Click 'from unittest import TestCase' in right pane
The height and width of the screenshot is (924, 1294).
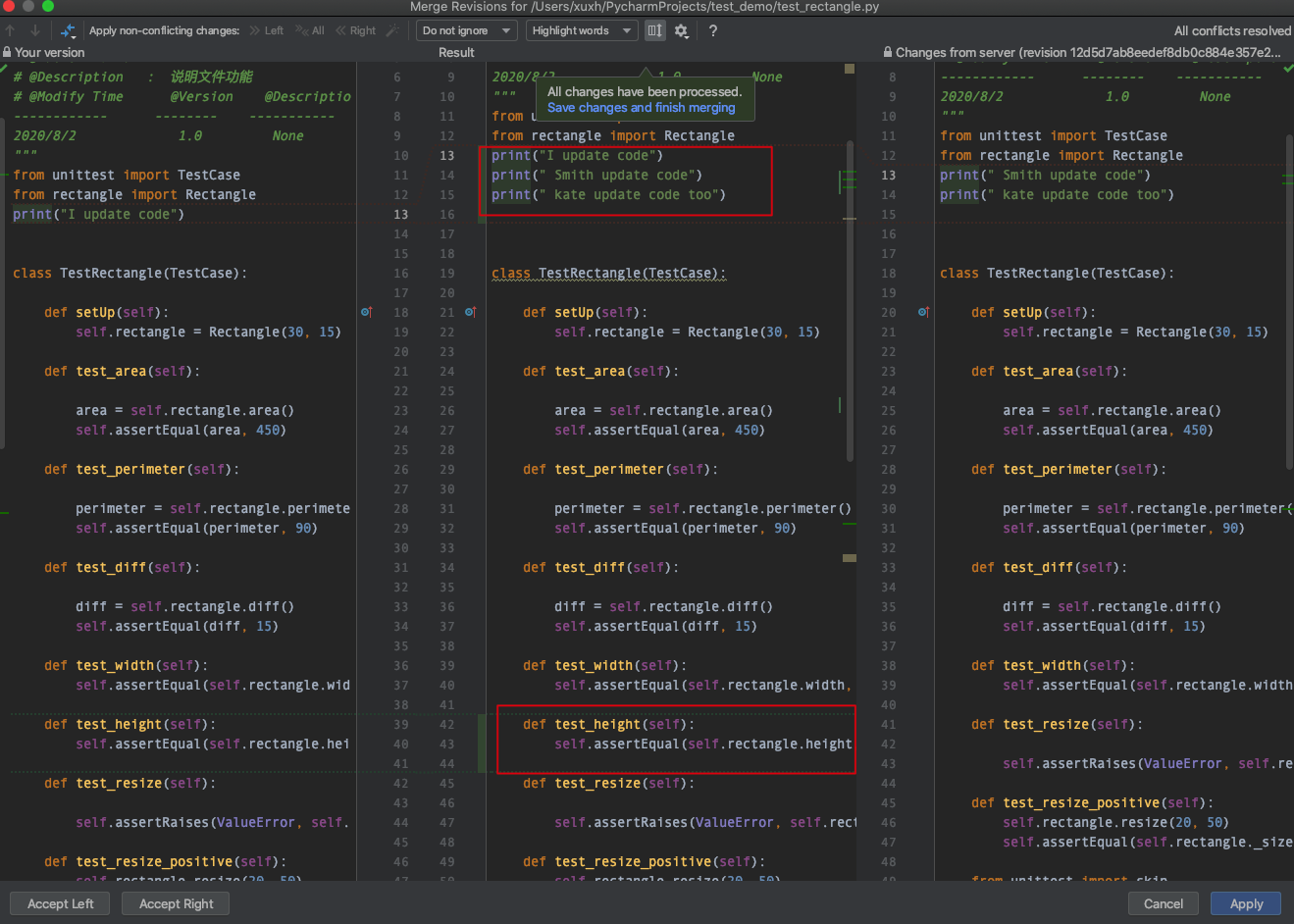1054,135
